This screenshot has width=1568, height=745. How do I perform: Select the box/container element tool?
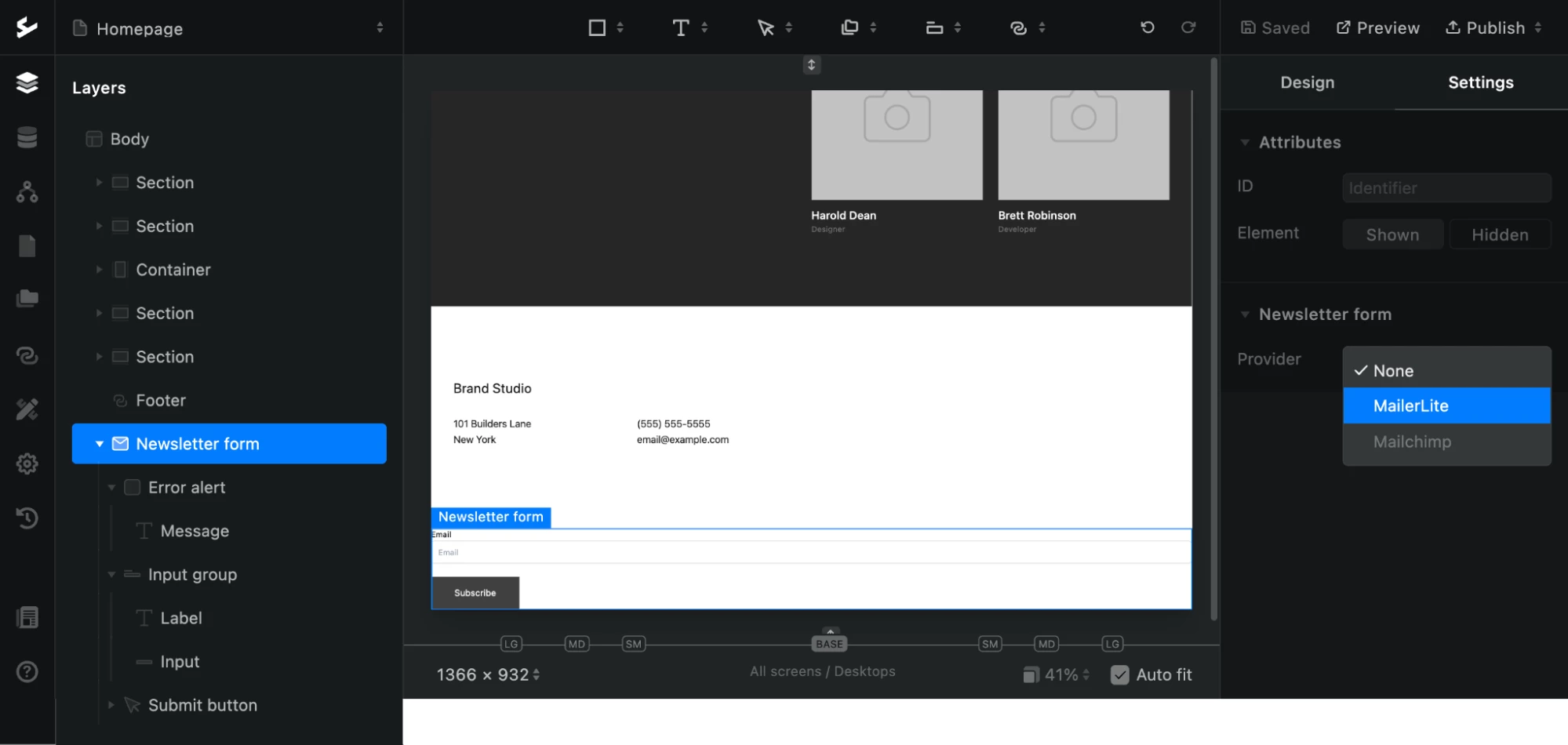tap(597, 28)
